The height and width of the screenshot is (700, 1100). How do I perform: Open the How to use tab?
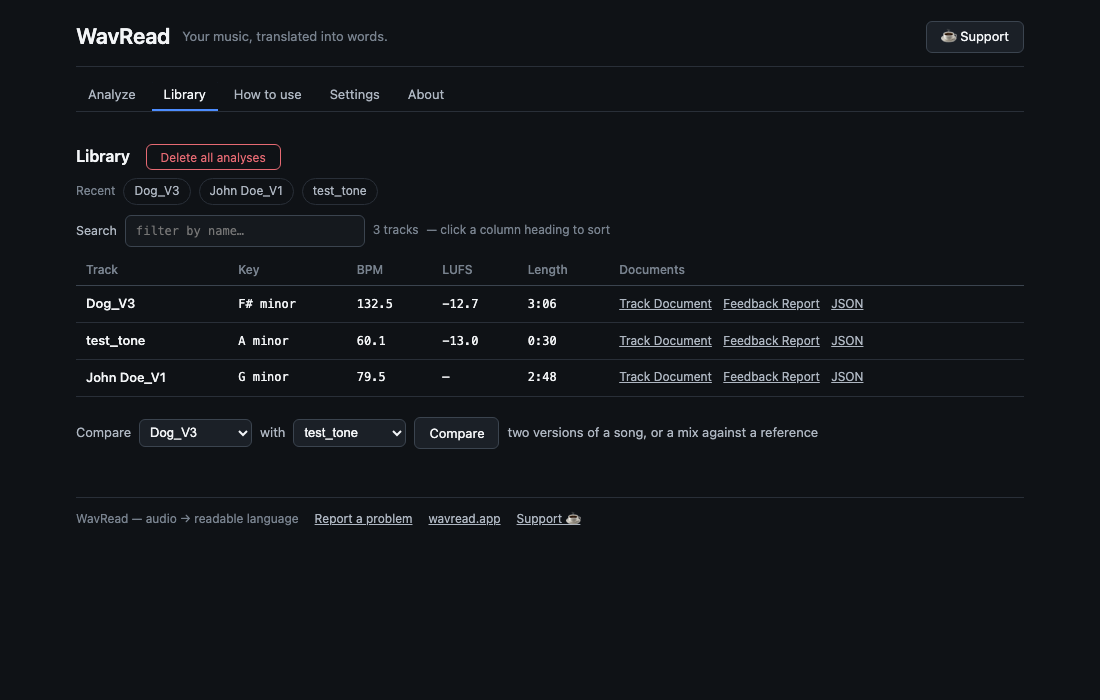pyautogui.click(x=267, y=95)
